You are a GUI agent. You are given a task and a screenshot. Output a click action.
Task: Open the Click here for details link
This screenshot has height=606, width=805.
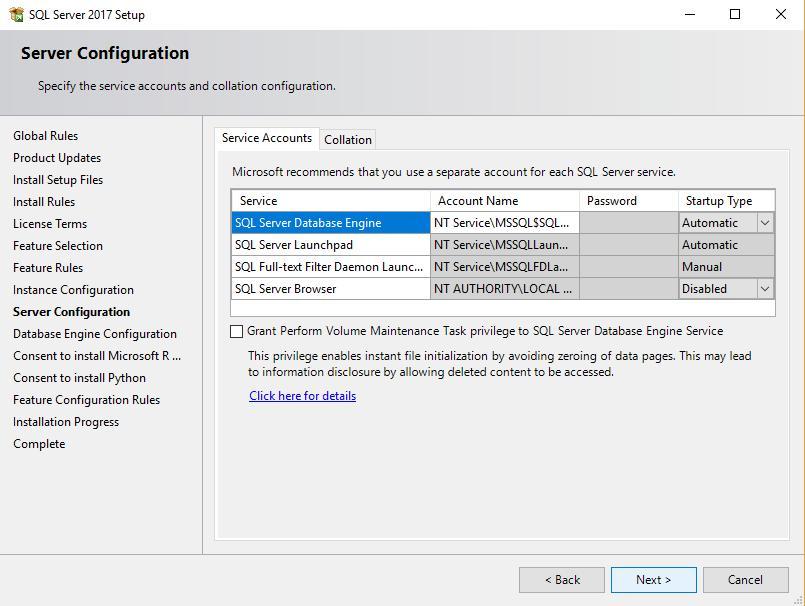point(302,395)
